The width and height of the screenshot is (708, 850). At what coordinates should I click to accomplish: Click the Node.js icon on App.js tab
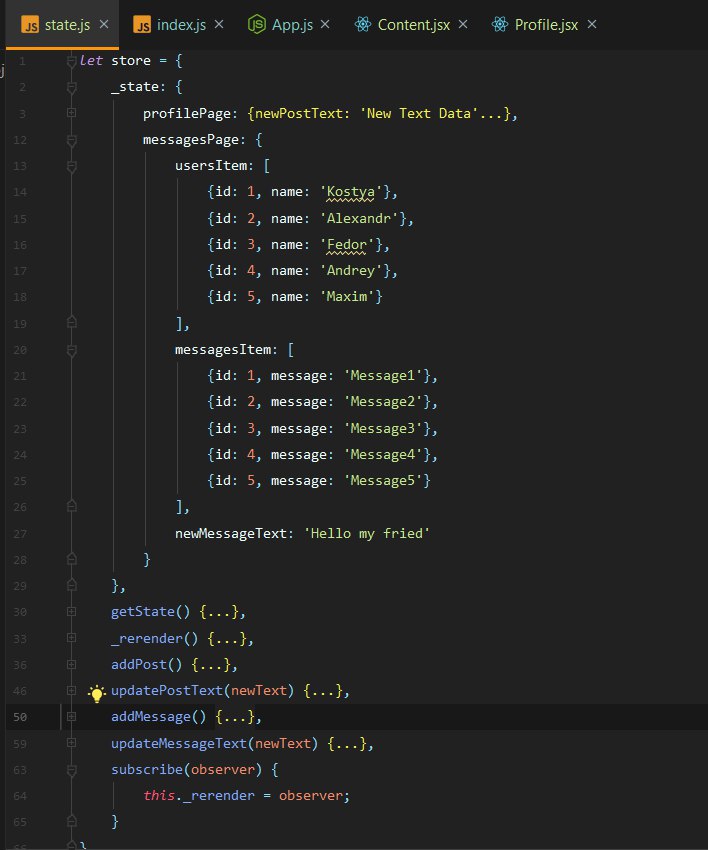pos(256,24)
